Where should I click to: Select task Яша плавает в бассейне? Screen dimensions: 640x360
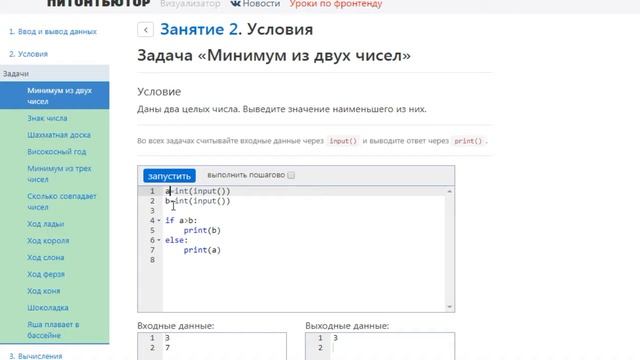click(53, 330)
